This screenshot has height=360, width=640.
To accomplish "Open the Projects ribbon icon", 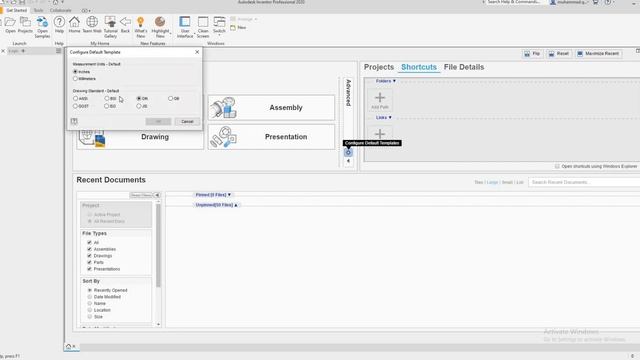I will tap(25, 22).
